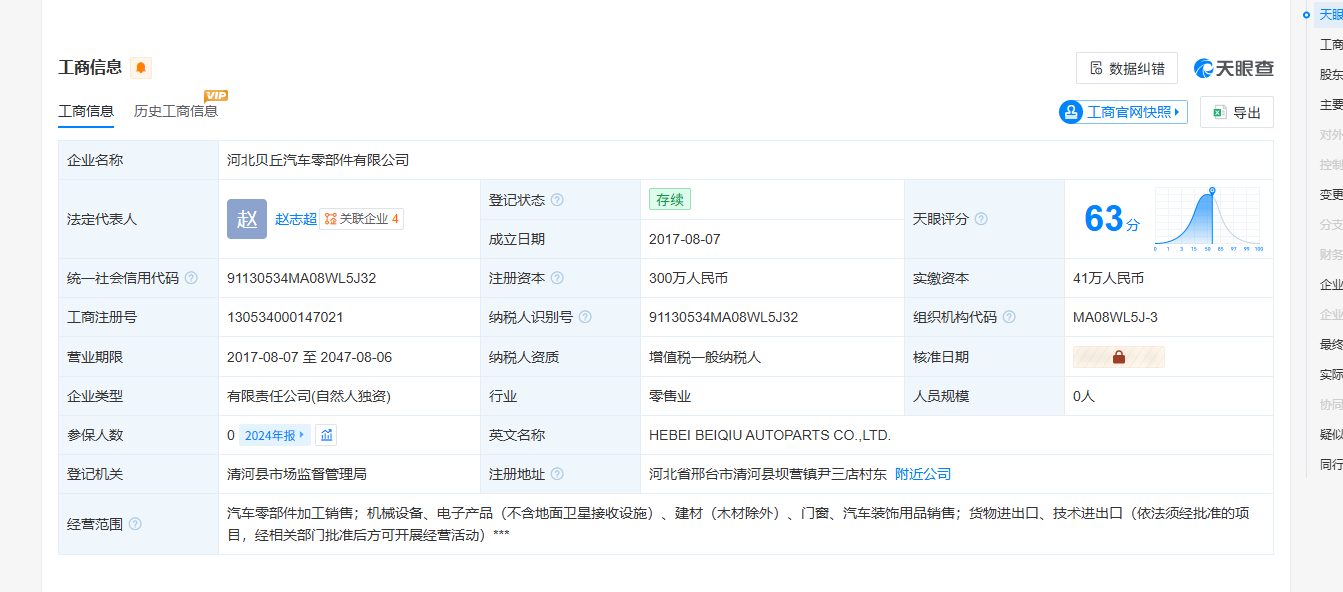Click the locked 核准日期 value
The image size is (1343, 592).
pyautogui.click(x=1118, y=357)
